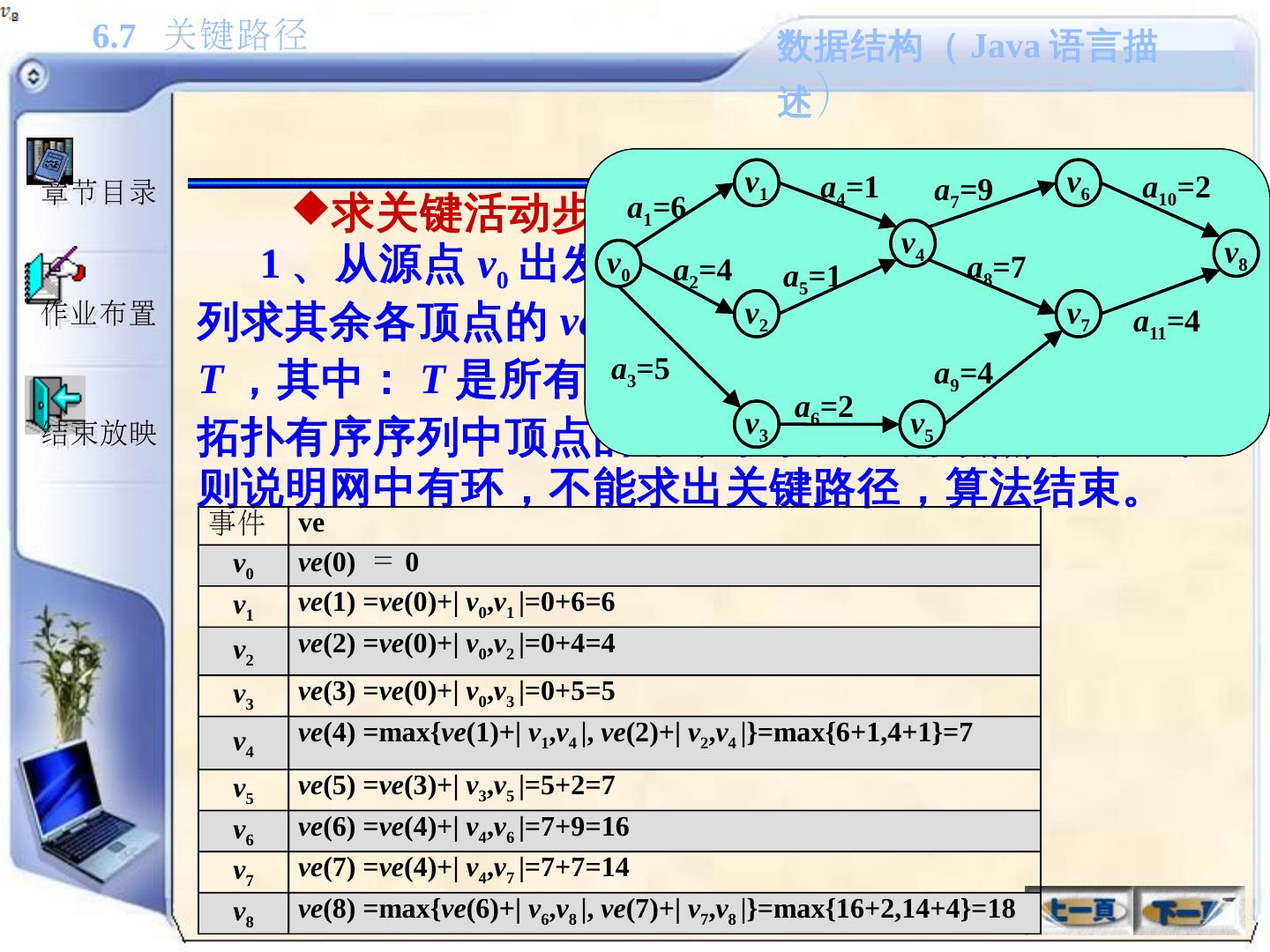Select node v4 in the graph
Viewport: 1270px width, 952px height.
(x=913, y=244)
